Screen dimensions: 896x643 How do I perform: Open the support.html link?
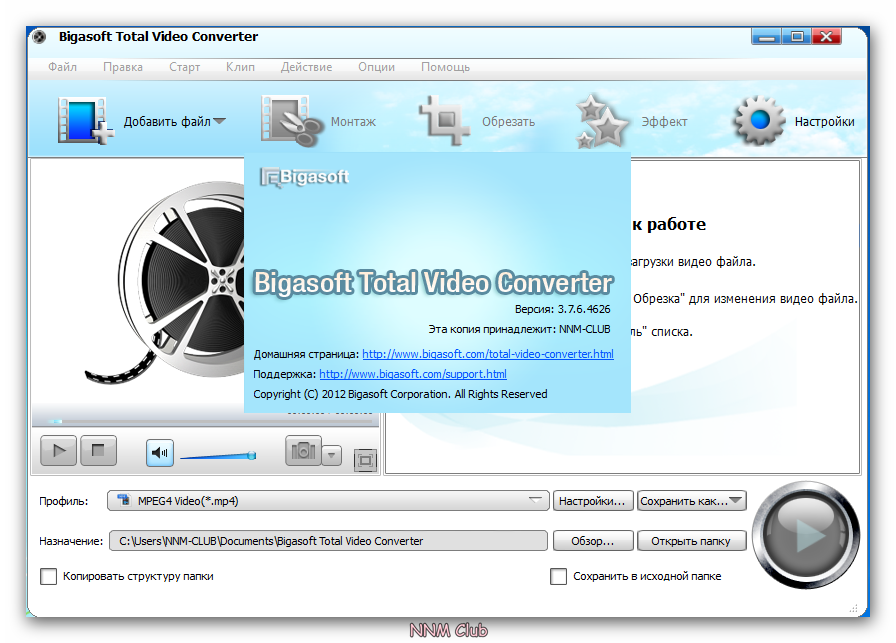[x=413, y=374]
